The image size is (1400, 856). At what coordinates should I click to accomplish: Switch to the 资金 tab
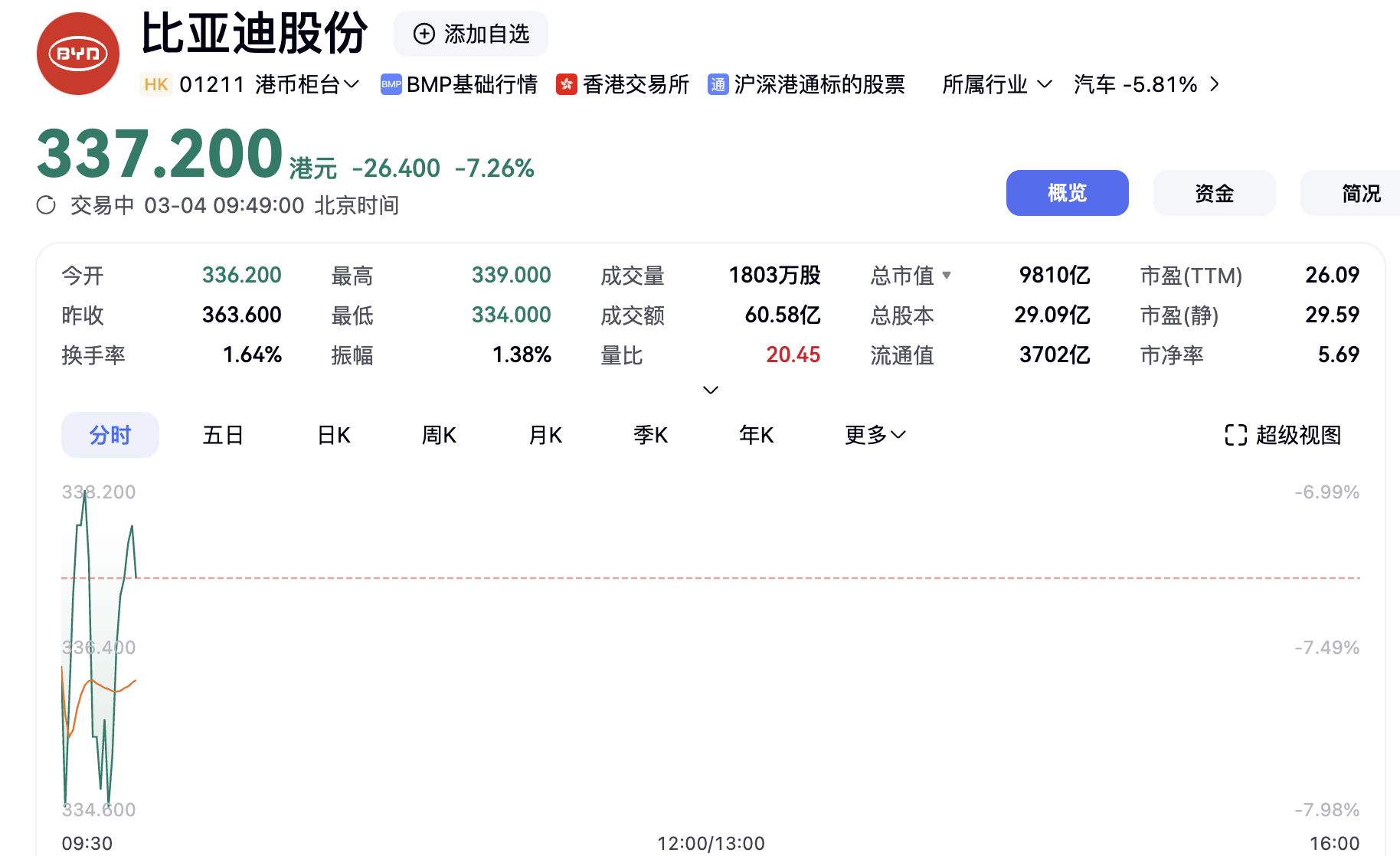[x=1215, y=193]
